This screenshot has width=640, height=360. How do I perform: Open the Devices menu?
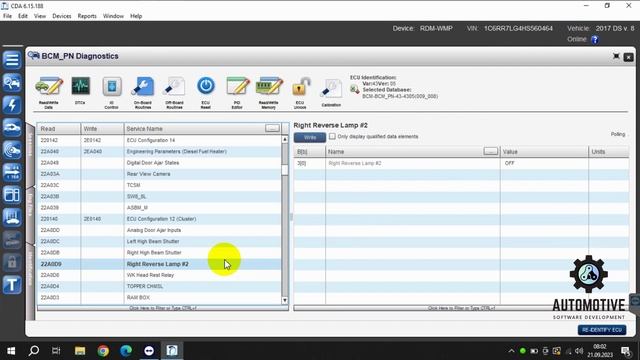coord(62,16)
